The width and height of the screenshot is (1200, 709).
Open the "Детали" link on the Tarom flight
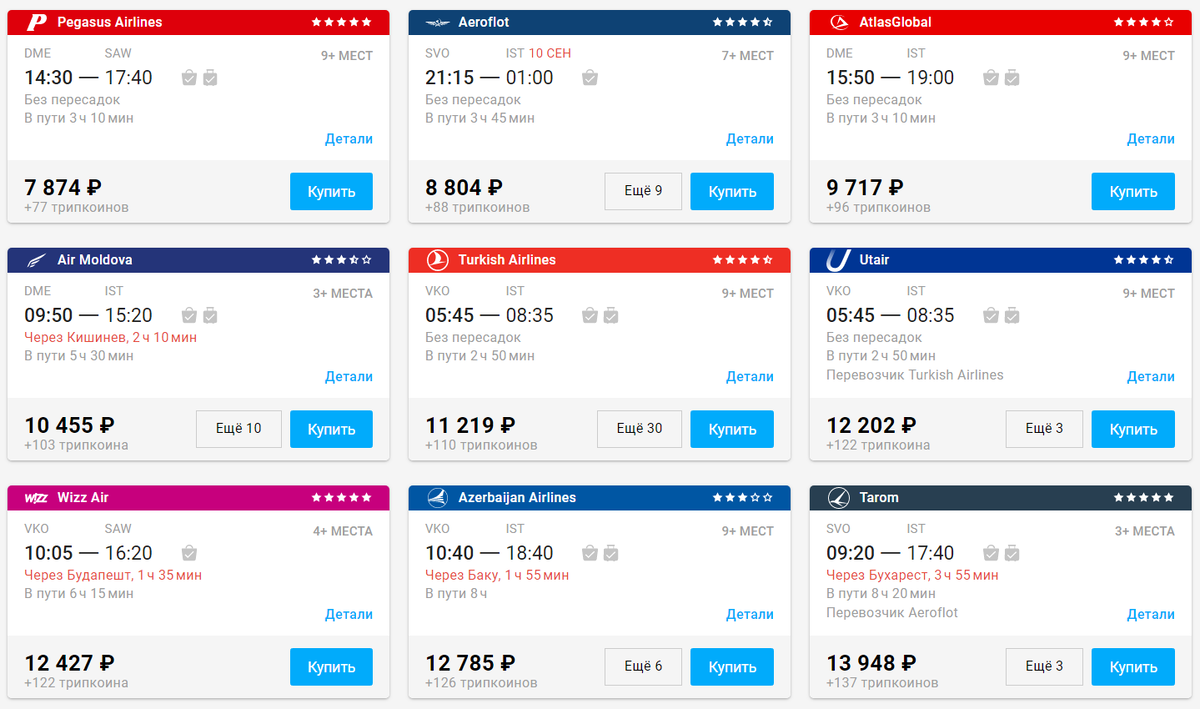click(1150, 615)
